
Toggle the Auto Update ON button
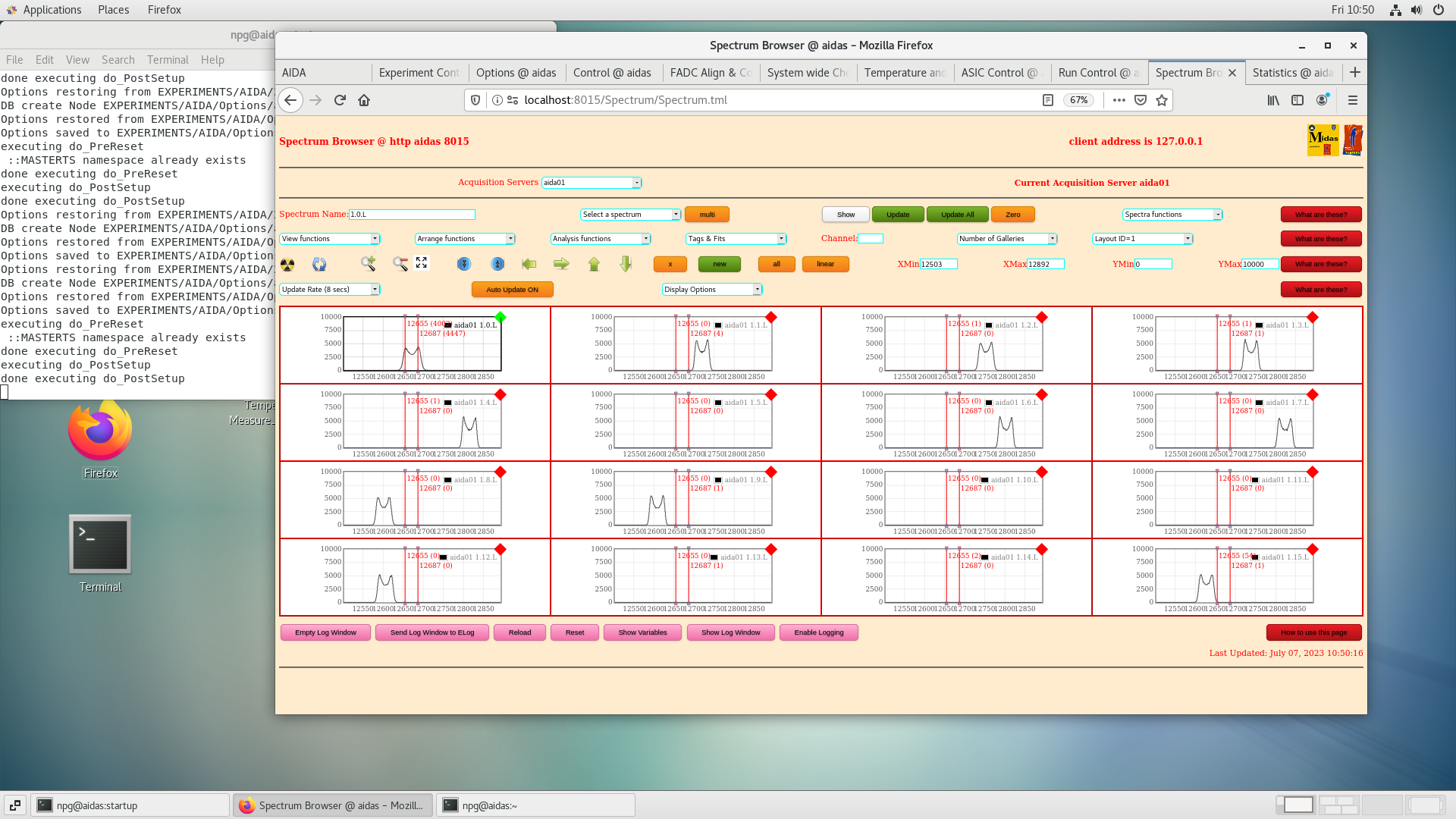[512, 290]
